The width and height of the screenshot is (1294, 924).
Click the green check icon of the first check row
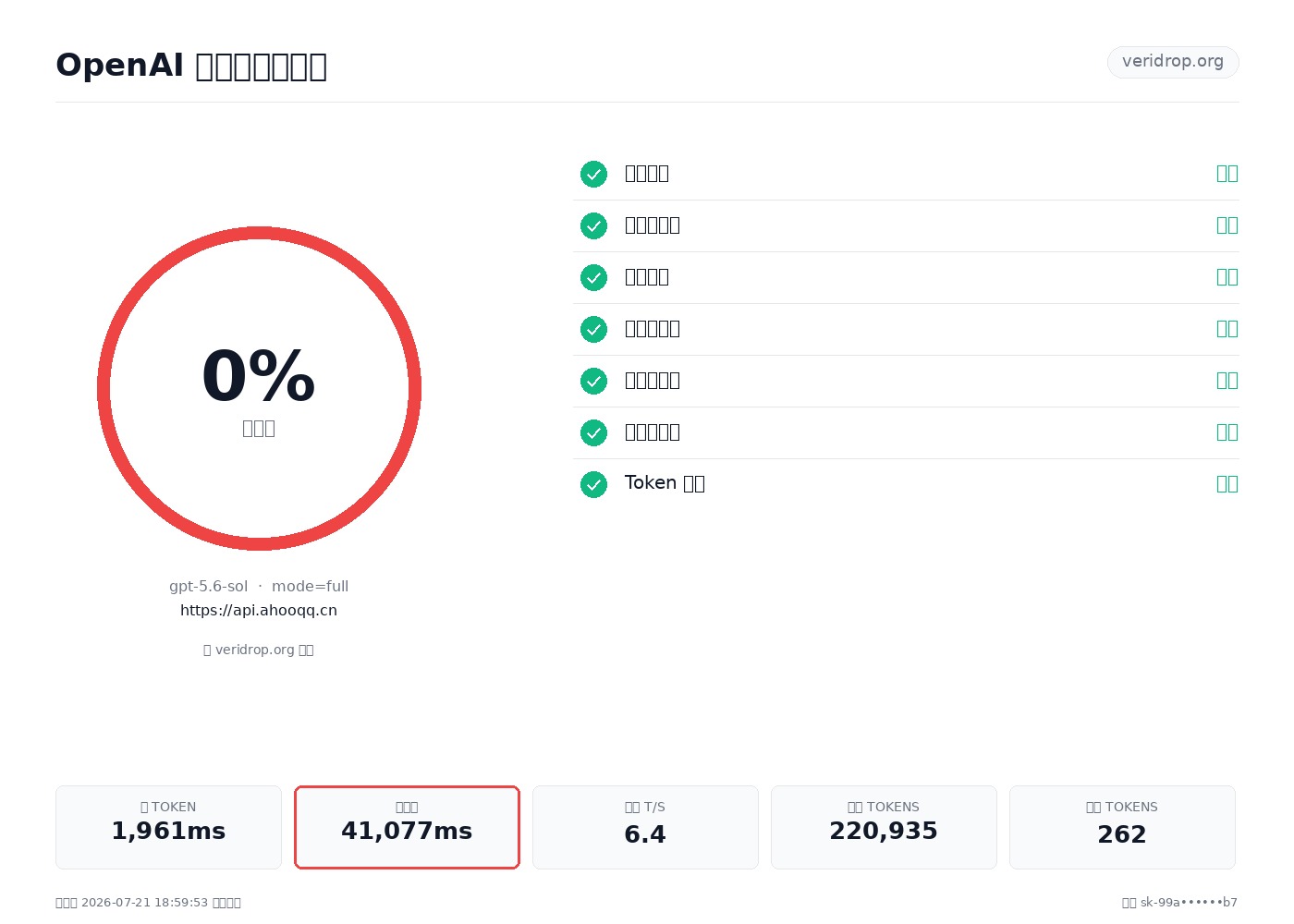pos(593,174)
